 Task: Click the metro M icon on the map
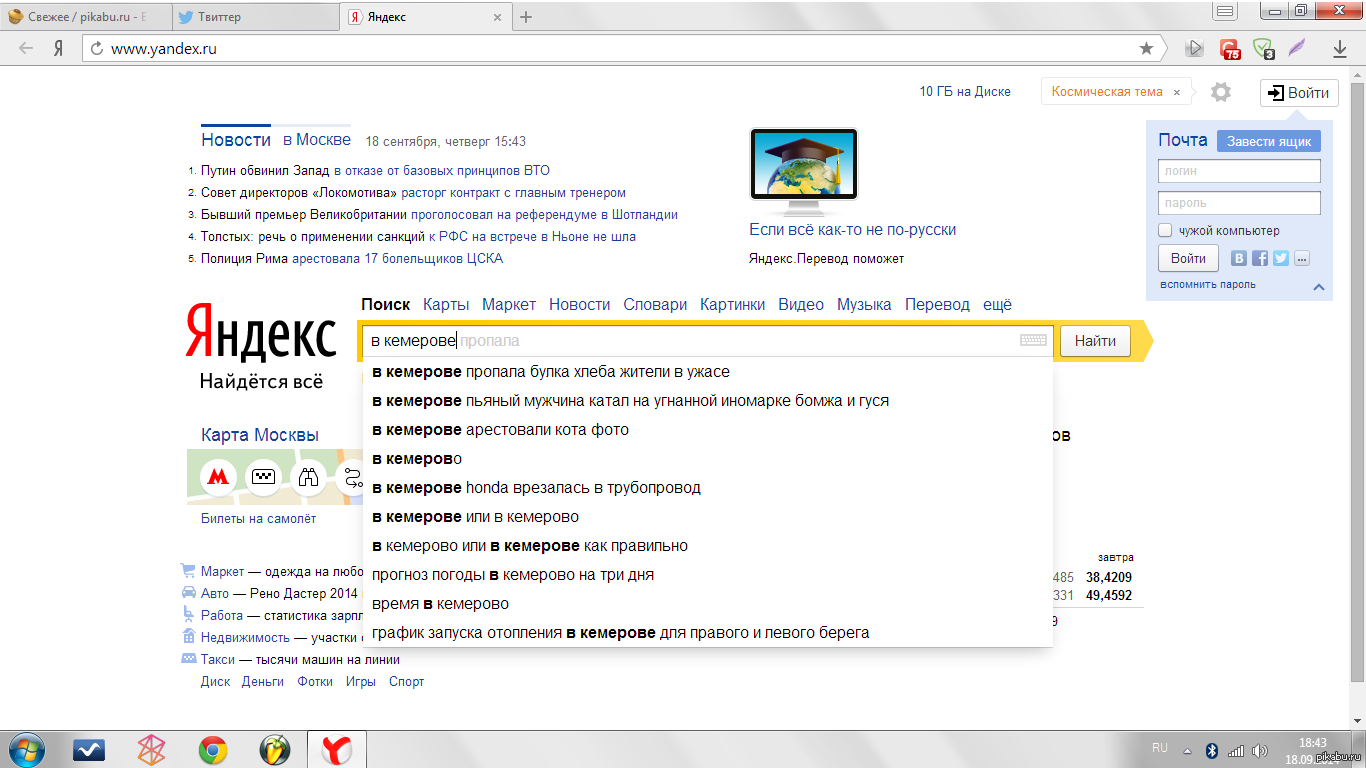point(217,477)
